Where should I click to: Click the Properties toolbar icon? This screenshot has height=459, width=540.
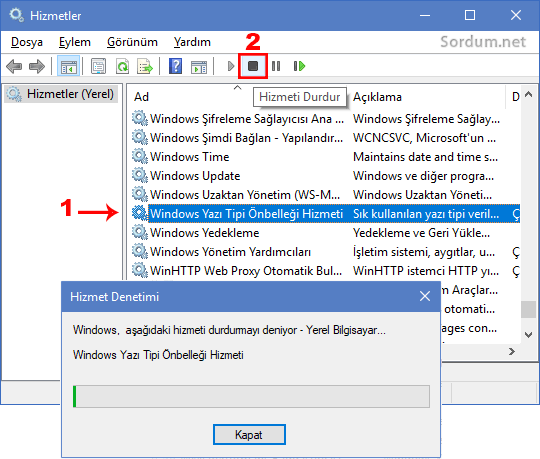[x=98, y=66]
